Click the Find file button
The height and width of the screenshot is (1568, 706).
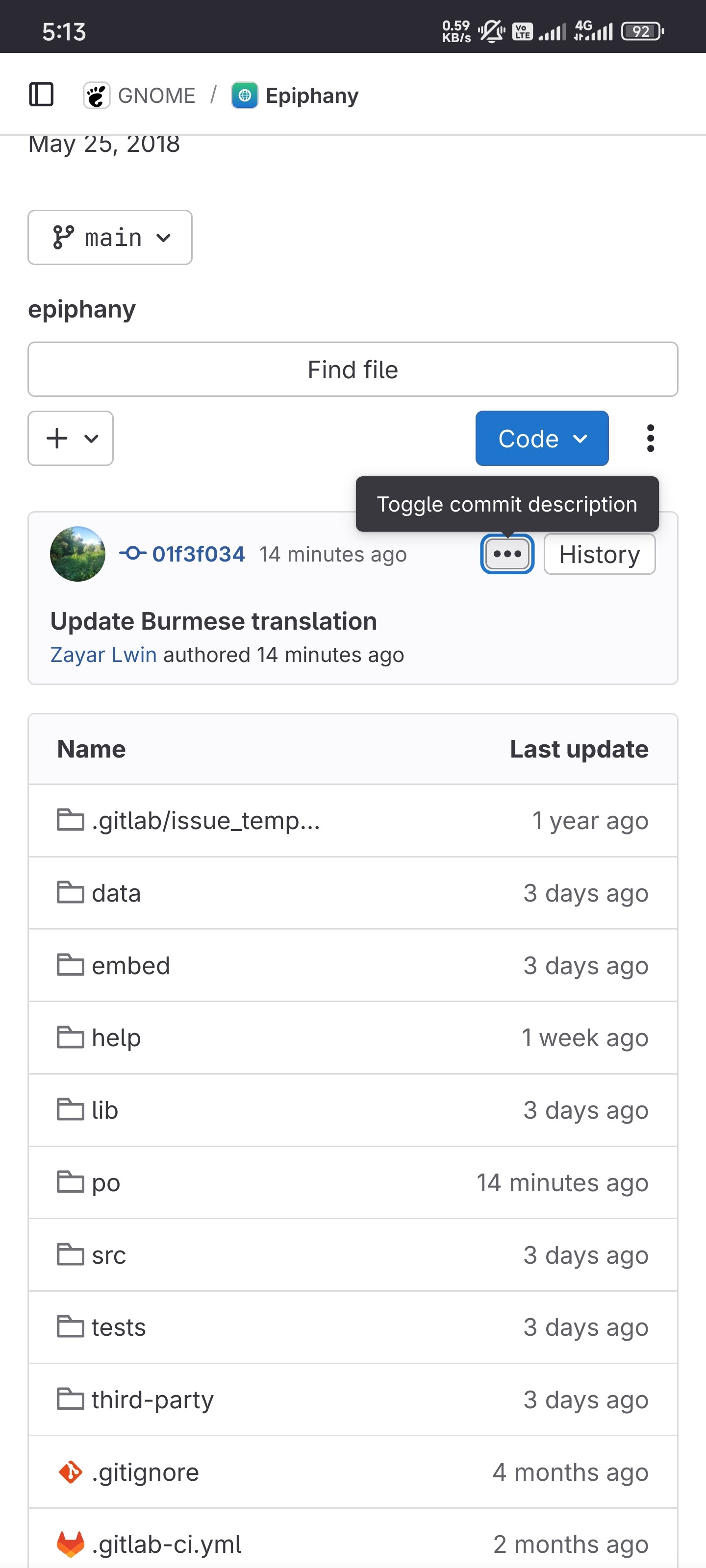(x=353, y=369)
